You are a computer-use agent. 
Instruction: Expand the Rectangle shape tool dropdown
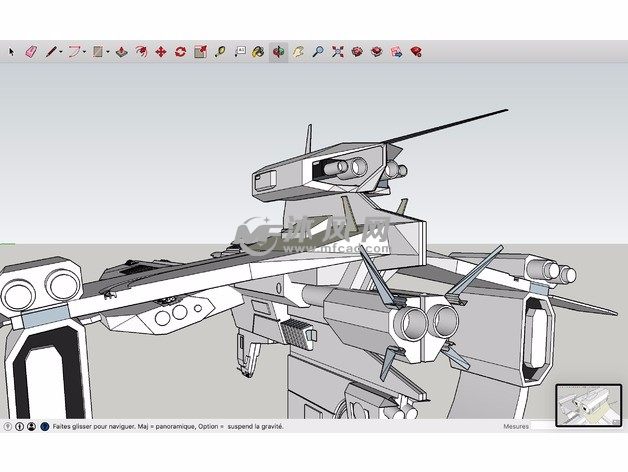pyautogui.click(x=108, y=51)
